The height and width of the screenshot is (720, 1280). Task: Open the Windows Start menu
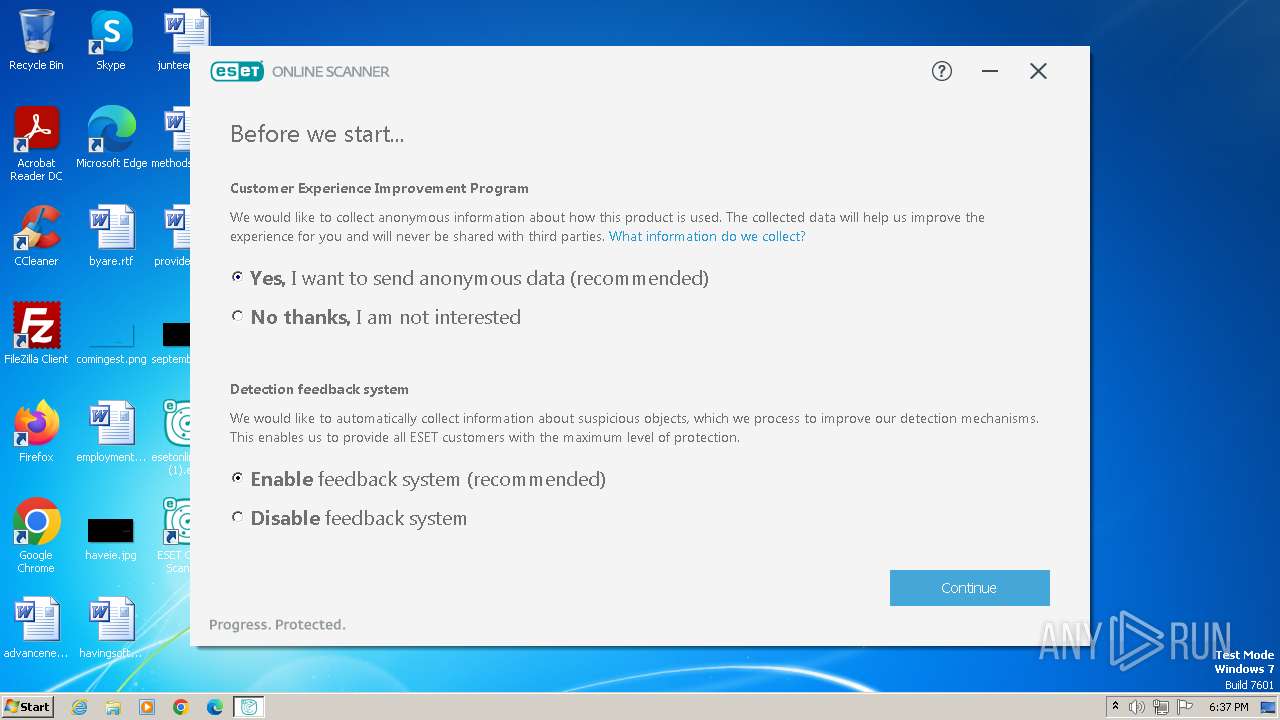[27, 706]
